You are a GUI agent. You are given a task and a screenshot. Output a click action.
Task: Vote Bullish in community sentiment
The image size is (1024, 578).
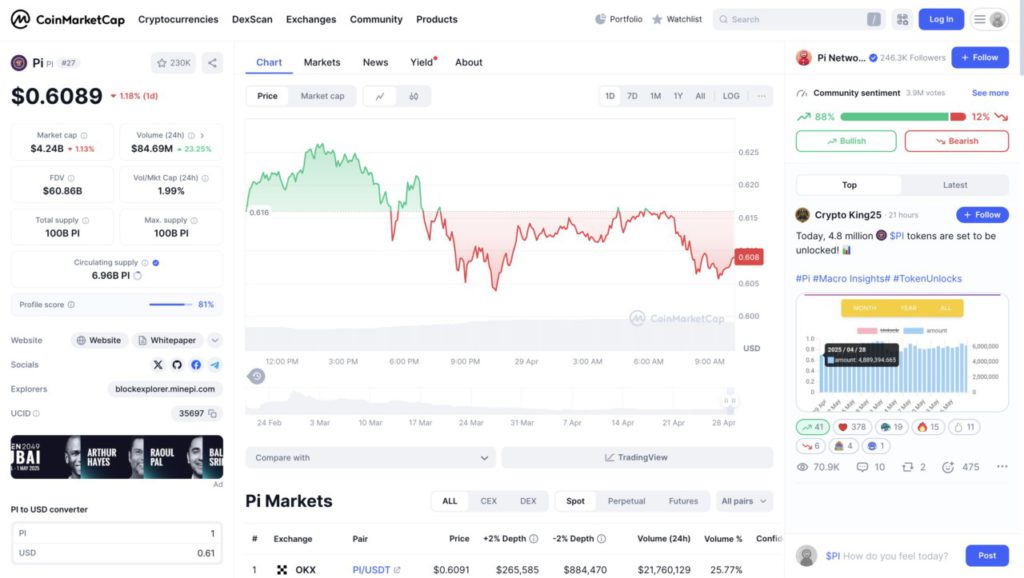pyautogui.click(x=846, y=141)
